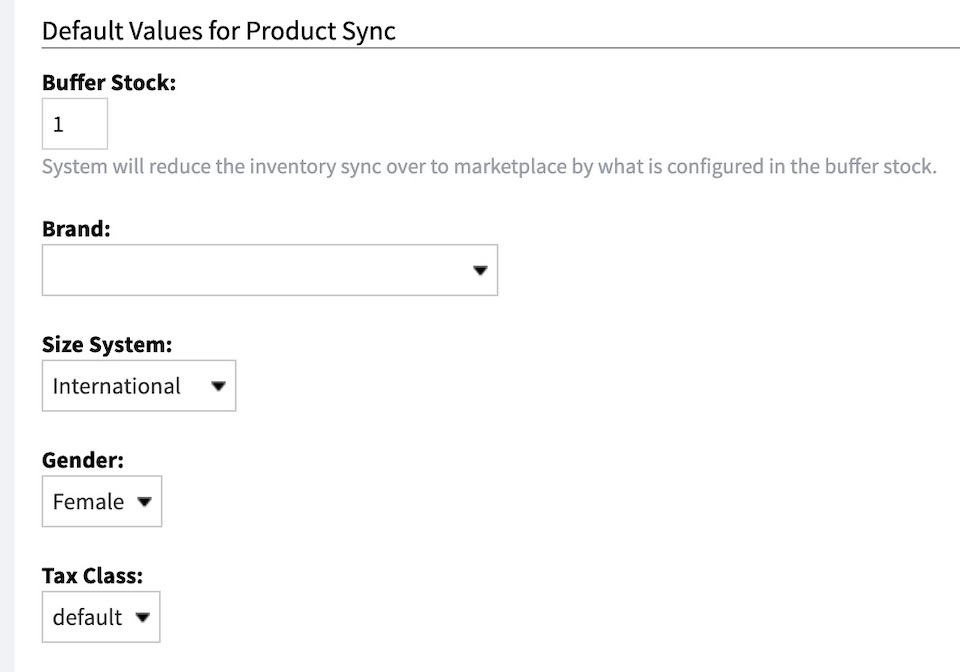Screen dimensions: 960x672
Task: Click the Gender dropdown arrow icon
Action: 144,501
